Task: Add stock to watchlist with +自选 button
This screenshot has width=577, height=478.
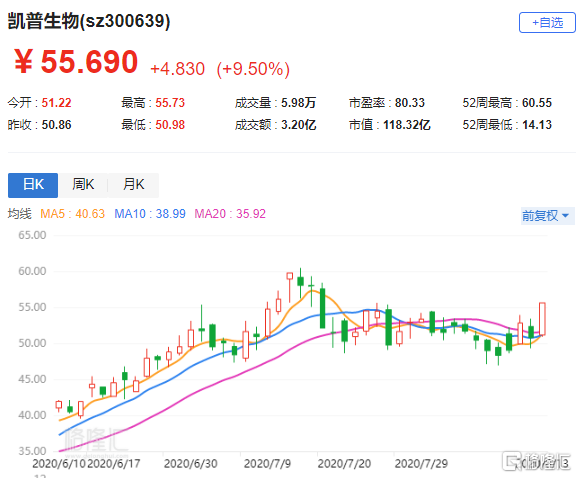Action: (547, 22)
